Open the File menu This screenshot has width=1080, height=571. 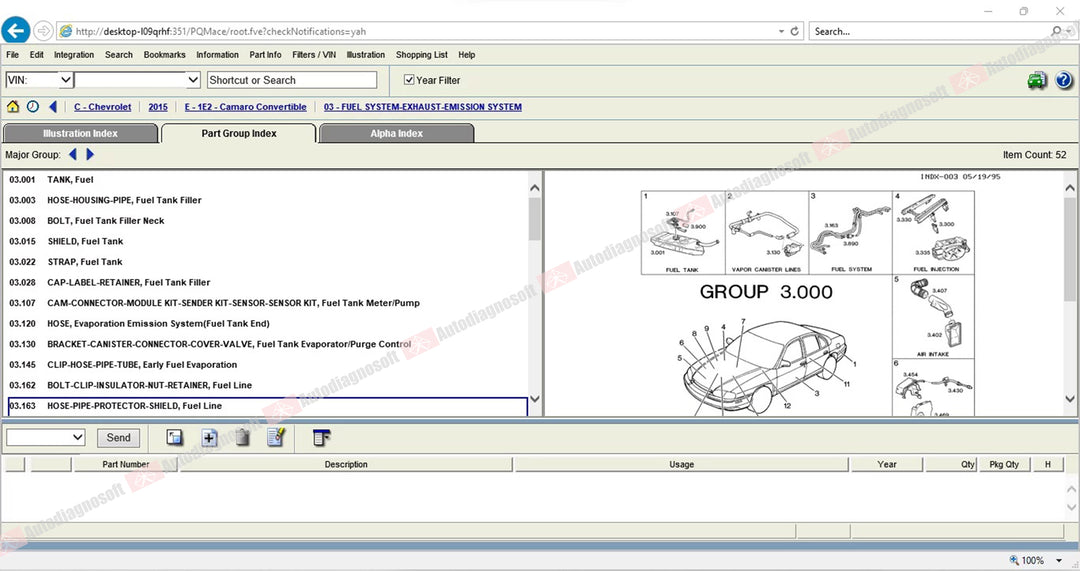12,54
